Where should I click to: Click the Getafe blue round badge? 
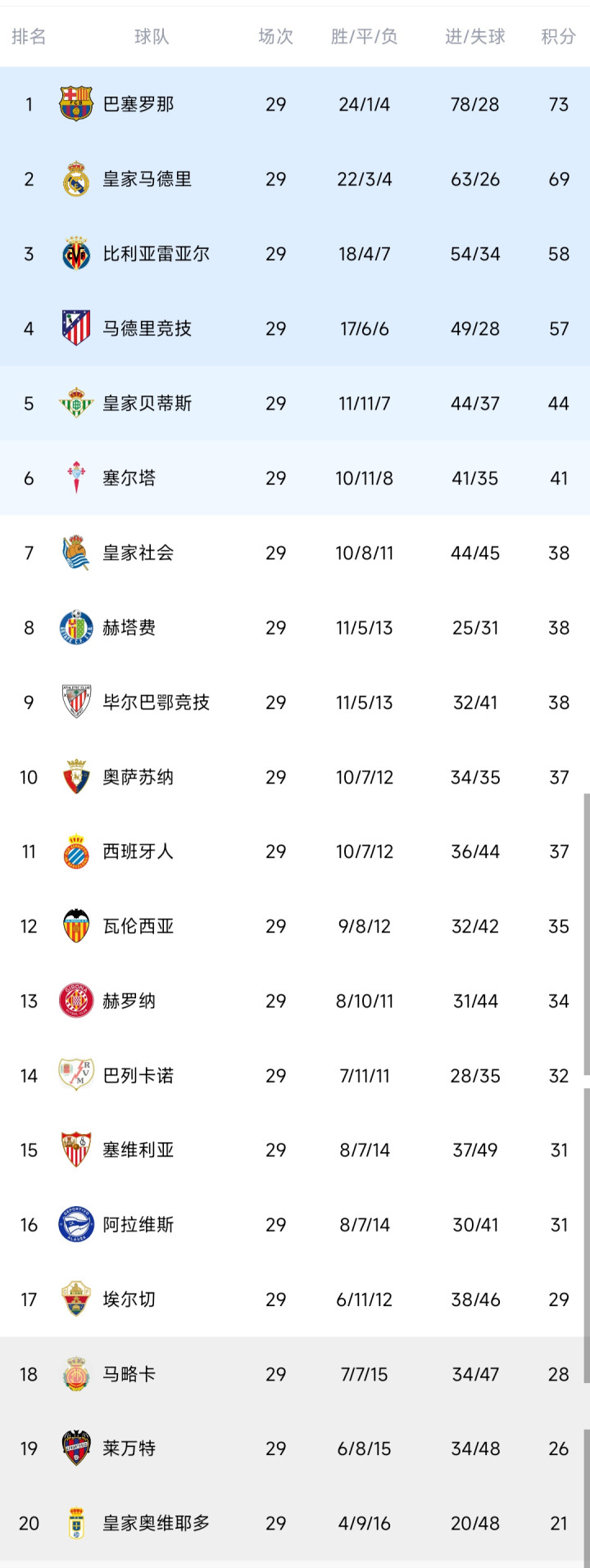(x=76, y=628)
